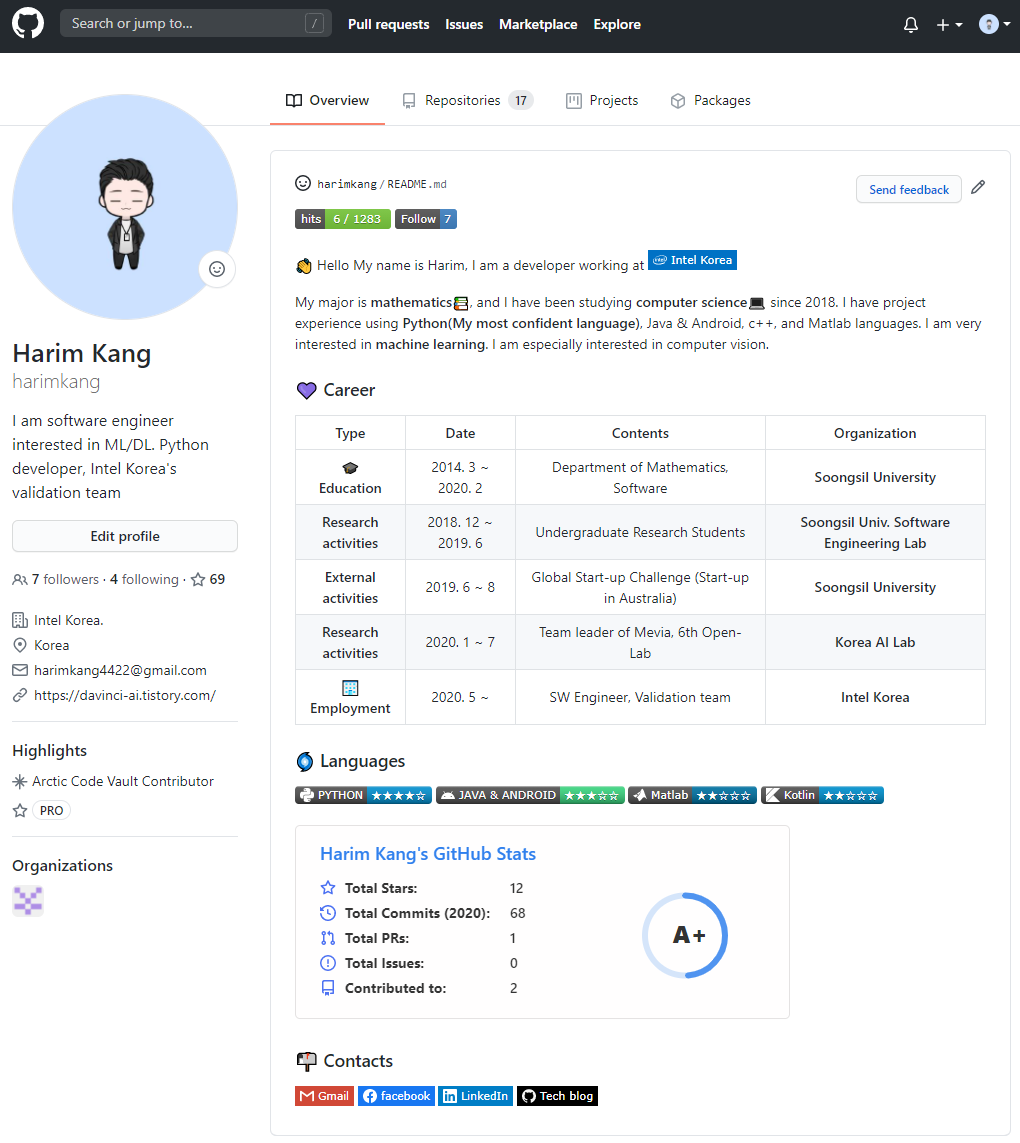Open the notifications bell
The width and height of the screenshot is (1020, 1143).
tap(911, 25)
